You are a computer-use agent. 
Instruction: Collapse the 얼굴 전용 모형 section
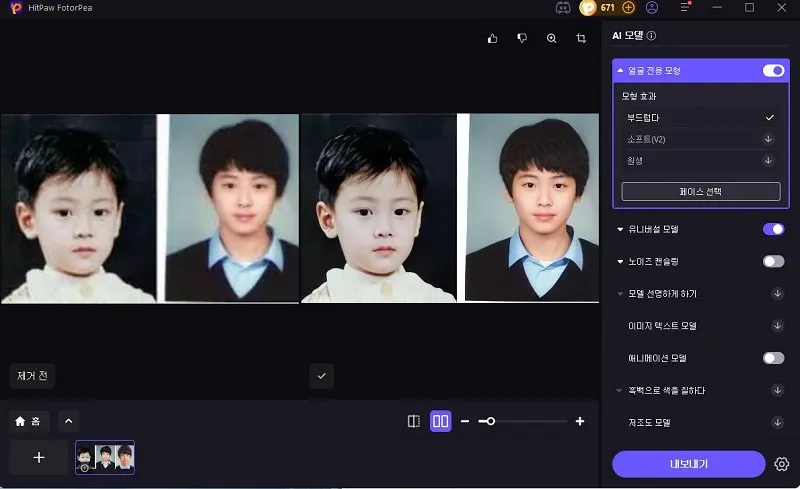click(620, 70)
